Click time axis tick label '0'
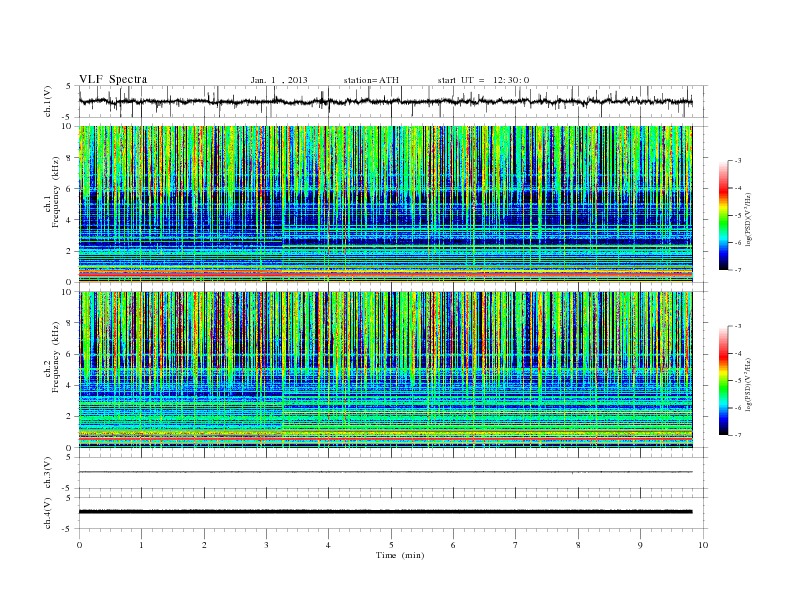The width and height of the screenshot is (792, 612). coord(79,545)
